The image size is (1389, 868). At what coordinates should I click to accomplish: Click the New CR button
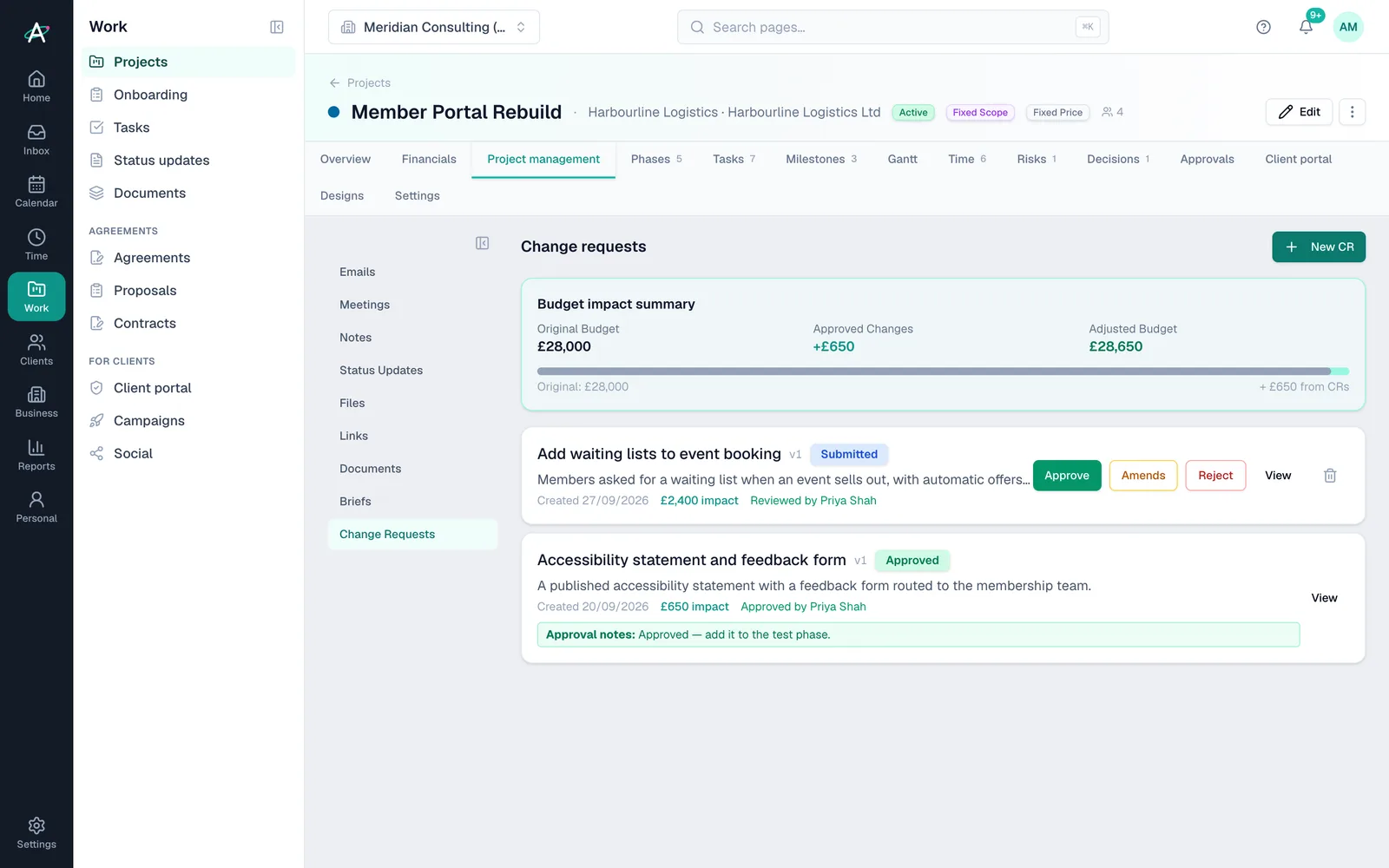coord(1319,247)
